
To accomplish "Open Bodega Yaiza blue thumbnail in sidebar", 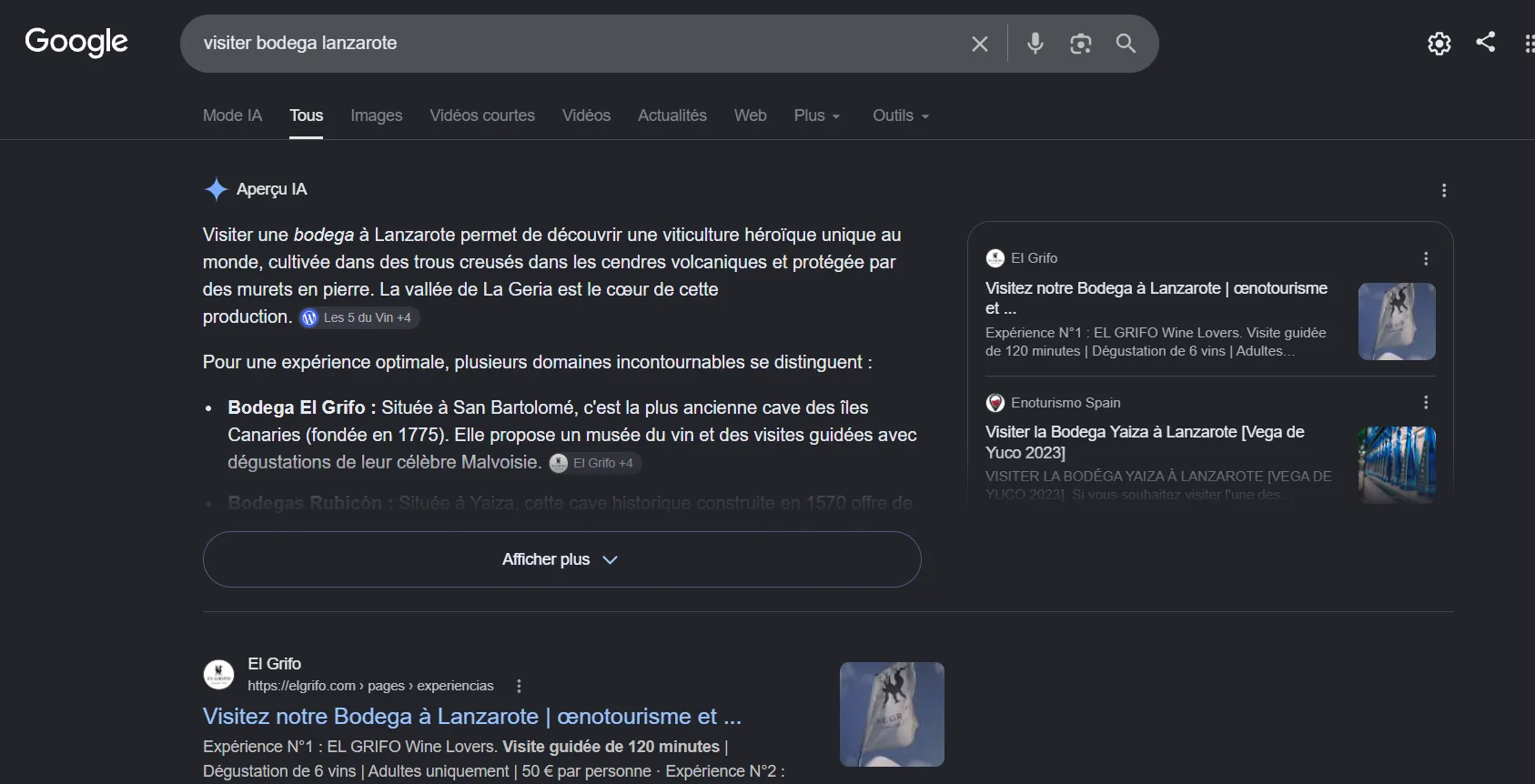I will (1397, 465).
